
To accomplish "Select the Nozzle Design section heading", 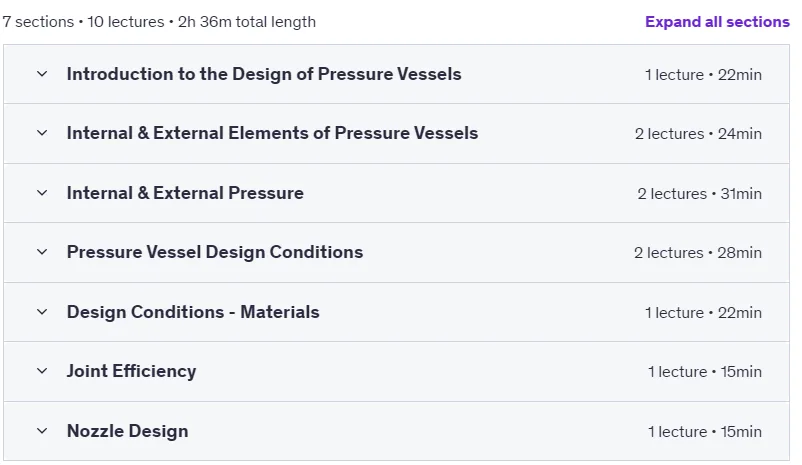I will coord(127,431).
